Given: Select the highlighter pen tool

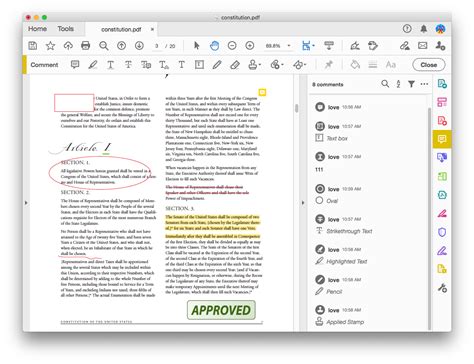Looking at the screenshot, I should click(93, 64).
